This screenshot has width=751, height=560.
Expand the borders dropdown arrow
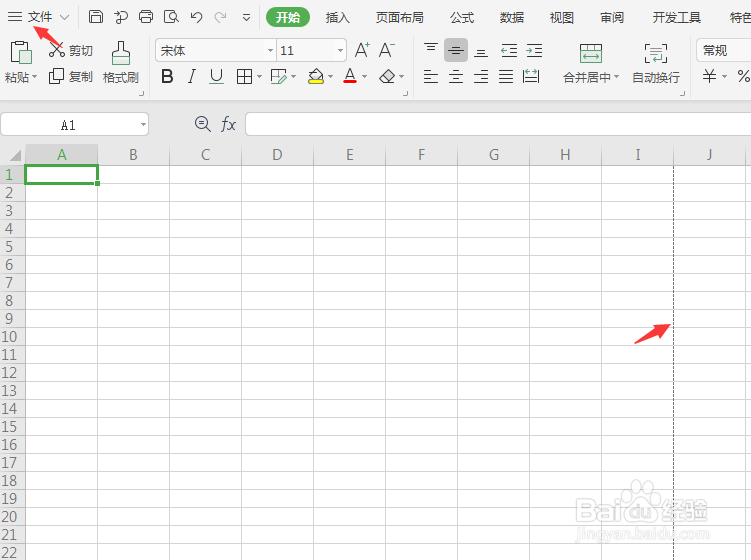259,77
